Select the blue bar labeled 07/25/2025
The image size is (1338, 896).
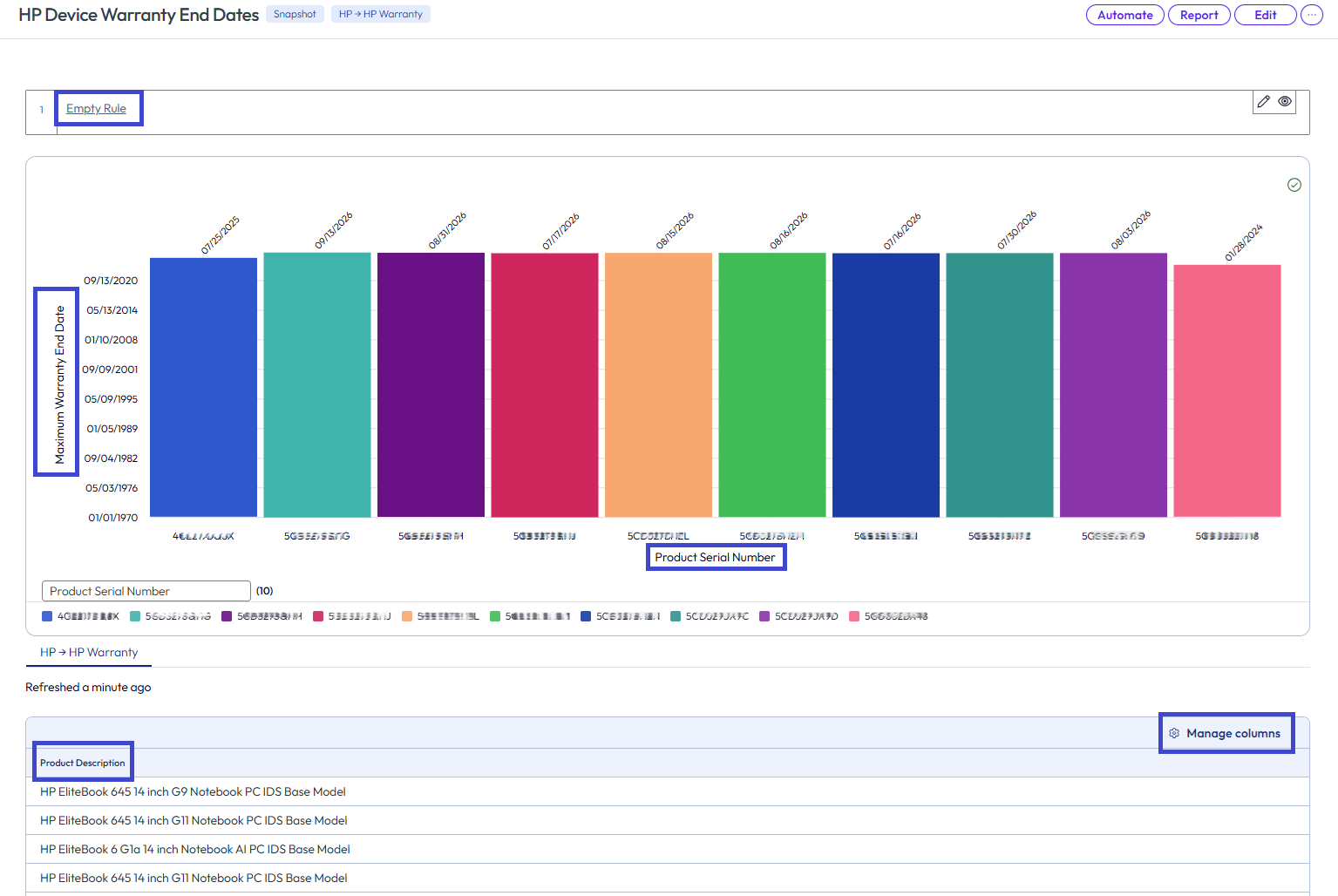203,387
